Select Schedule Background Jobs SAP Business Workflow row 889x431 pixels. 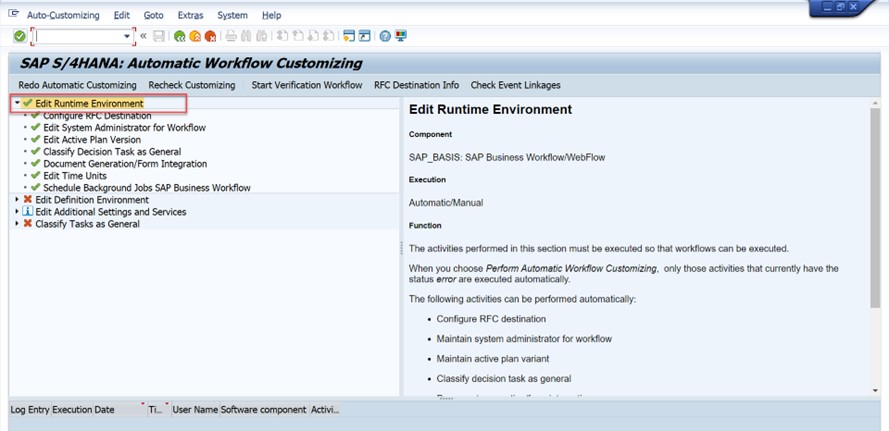[x=147, y=188]
